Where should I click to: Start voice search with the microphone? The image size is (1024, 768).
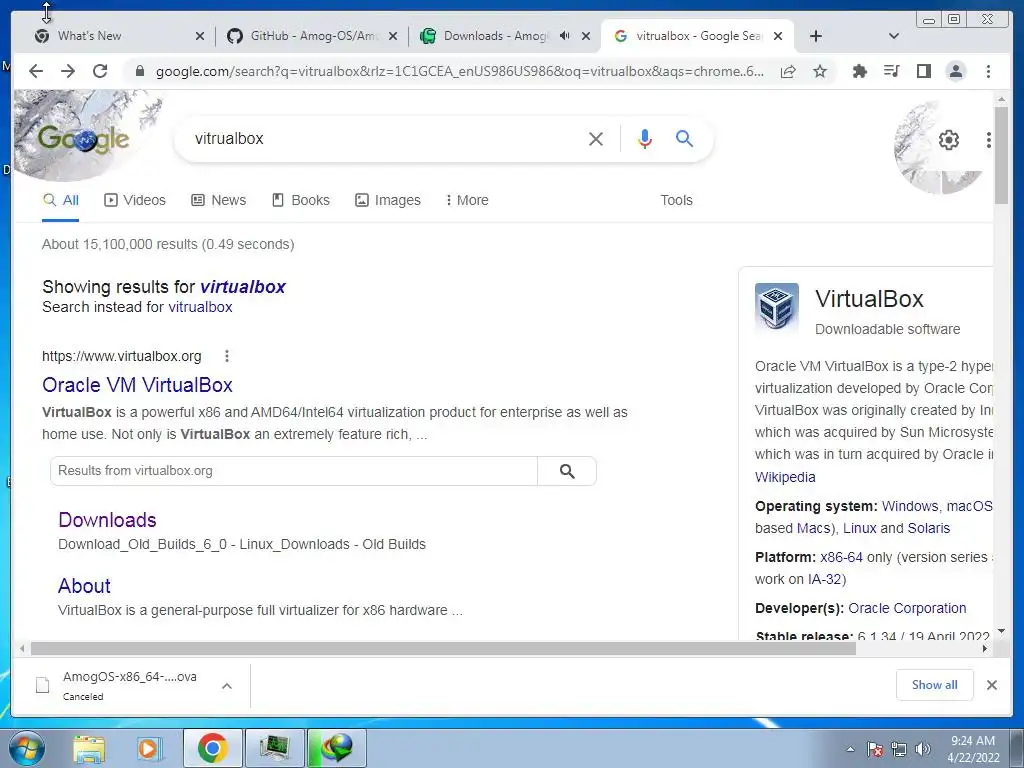pos(645,138)
